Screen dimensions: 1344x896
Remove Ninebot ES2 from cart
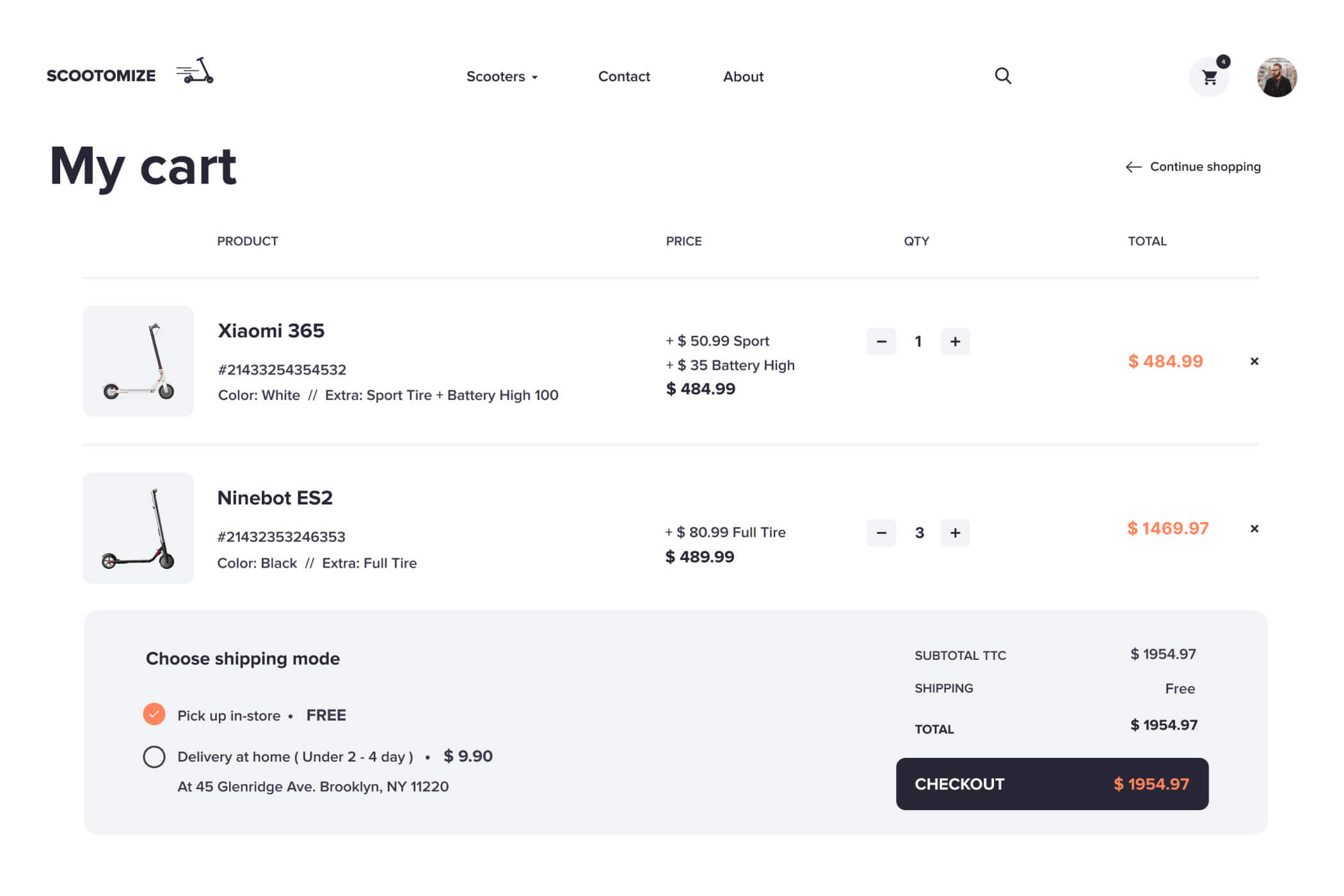coord(1254,529)
